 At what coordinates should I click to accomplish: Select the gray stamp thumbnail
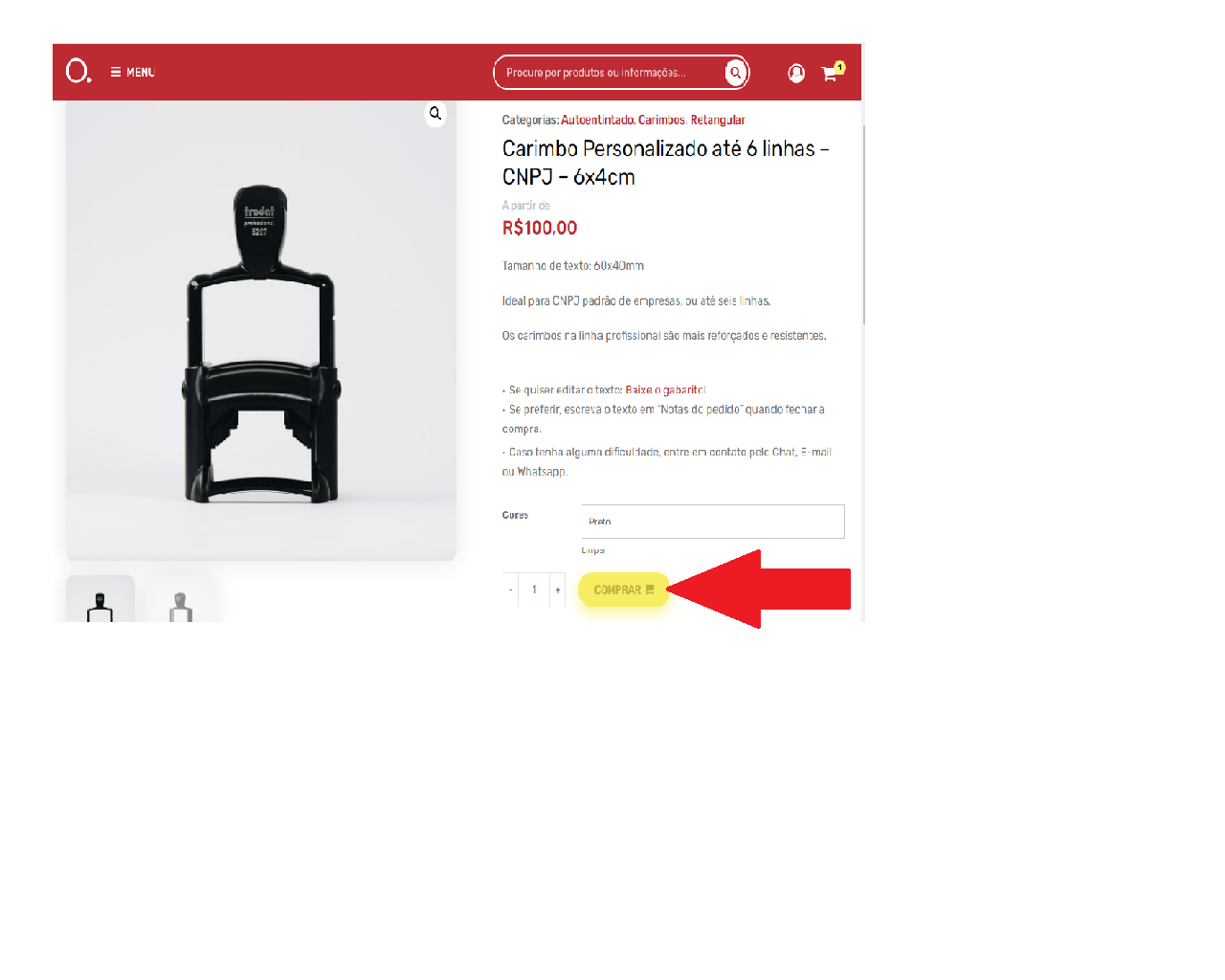pos(181,599)
